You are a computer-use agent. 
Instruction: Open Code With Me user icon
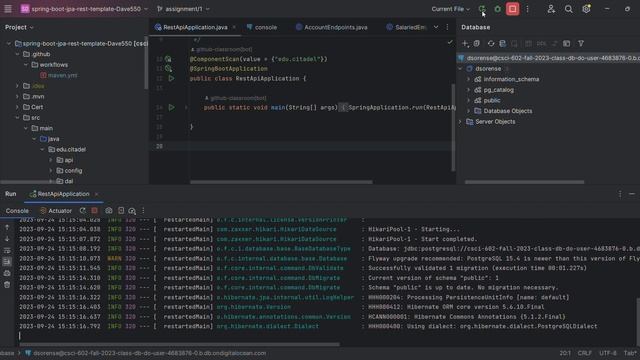point(551,9)
